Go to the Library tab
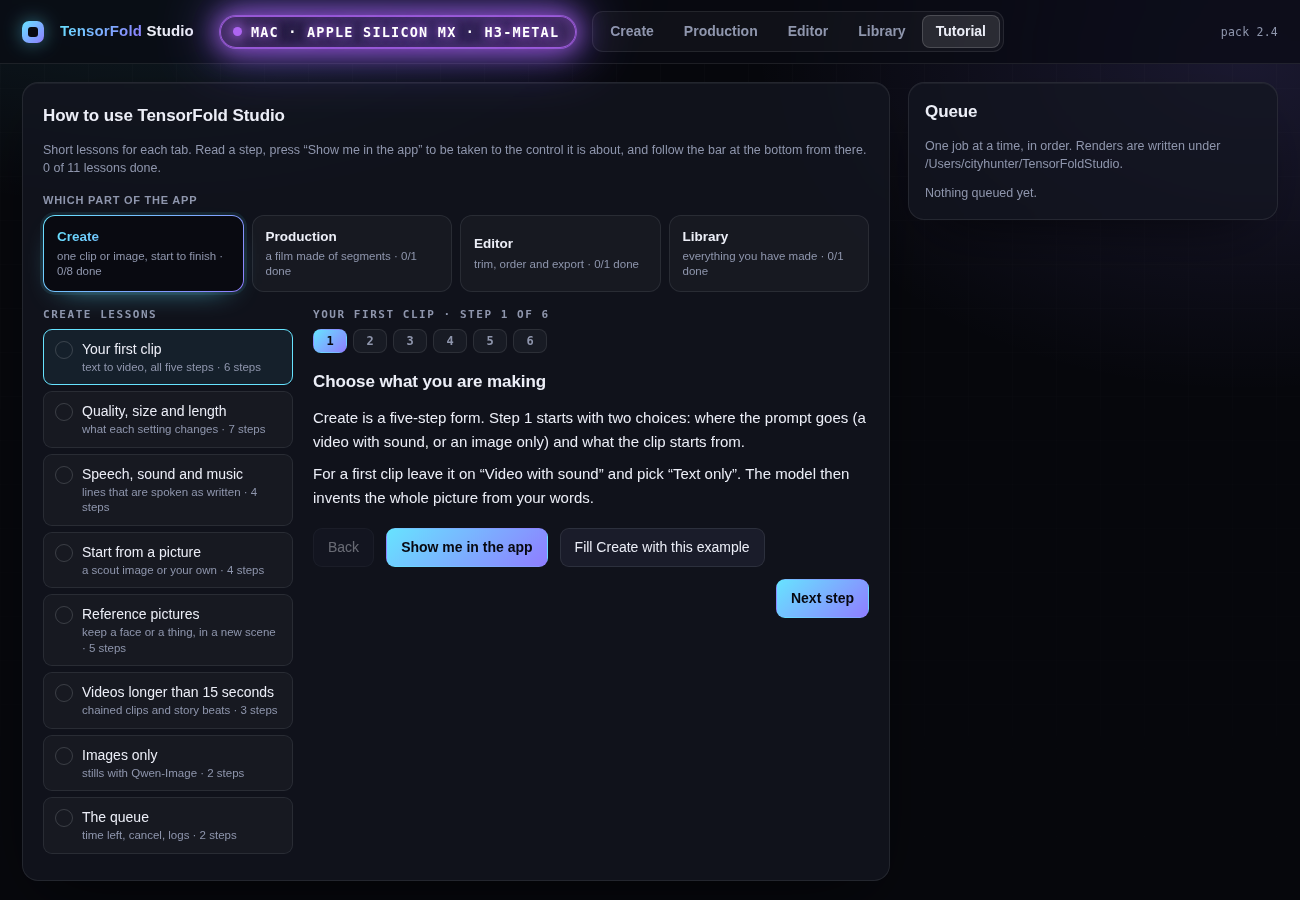 pos(882,31)
